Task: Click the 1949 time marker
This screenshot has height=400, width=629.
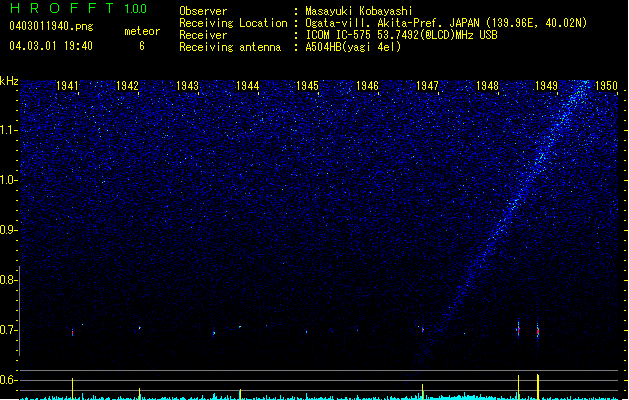Action: click(x=547, y=86)
